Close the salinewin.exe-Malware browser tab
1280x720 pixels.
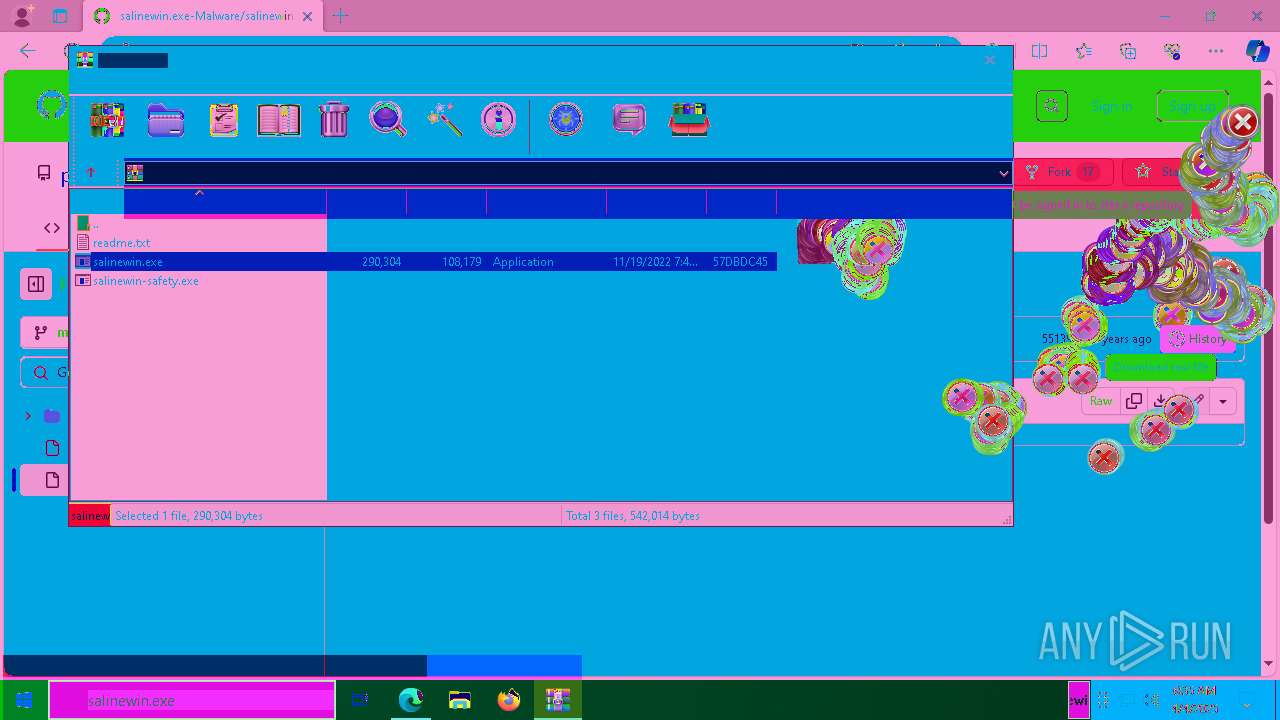coord(307,16)
